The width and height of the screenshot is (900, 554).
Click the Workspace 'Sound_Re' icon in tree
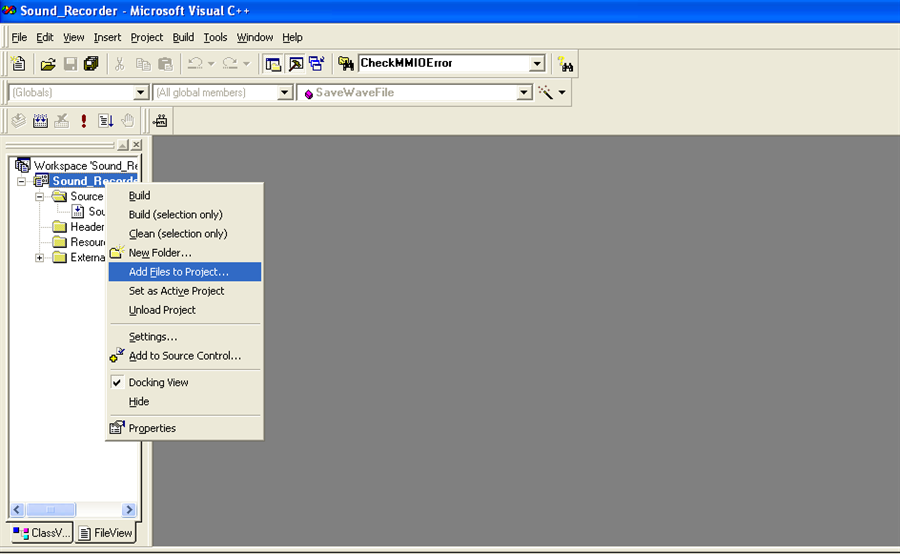coord(22,165)
